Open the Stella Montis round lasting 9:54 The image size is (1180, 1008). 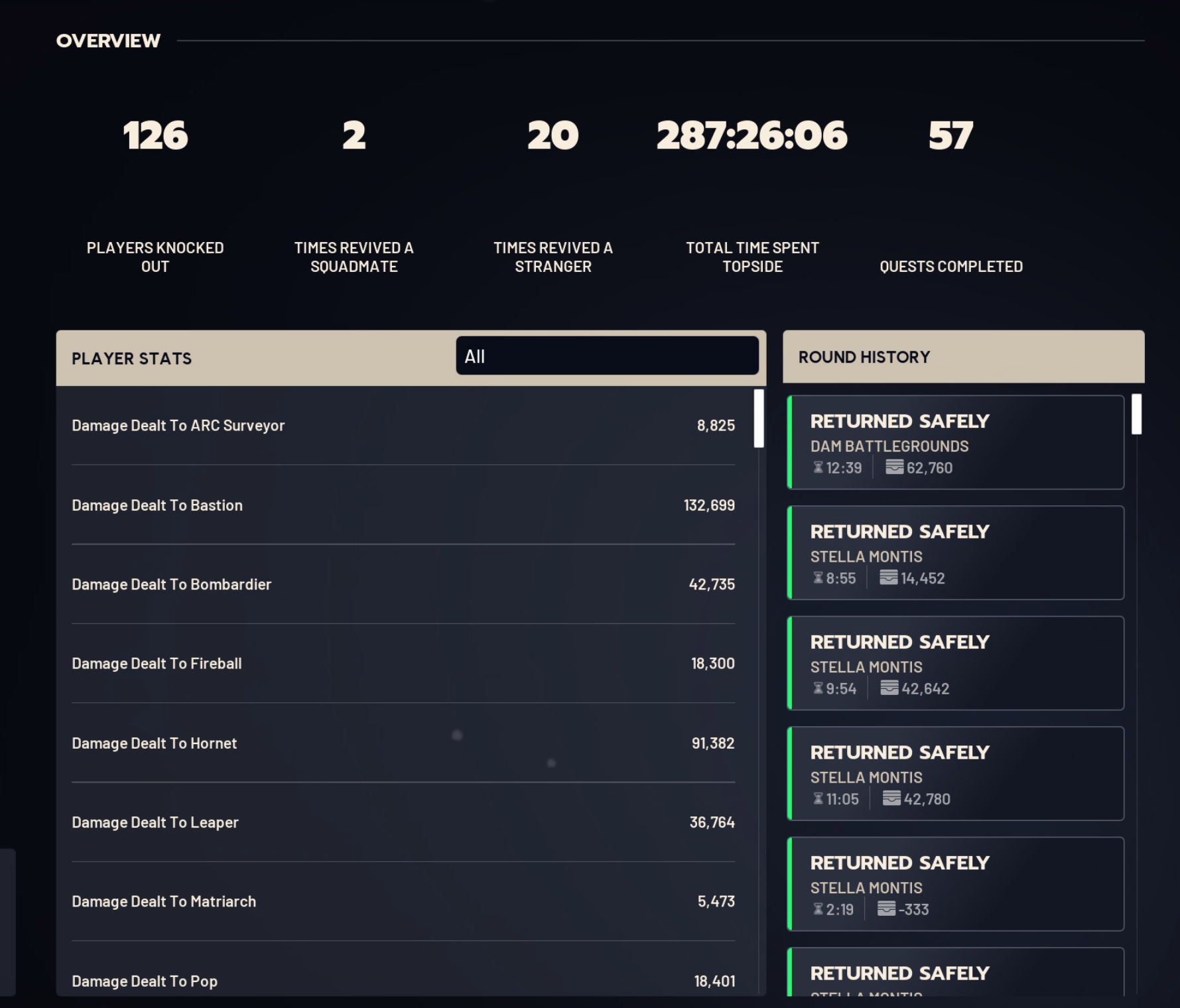[x=955, y=663]
